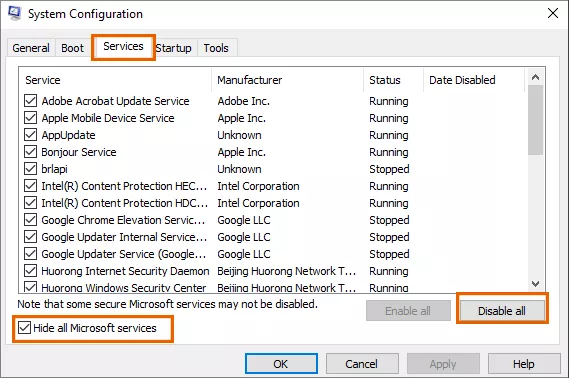Uncheck Huorong Internet Security Daemon checkbox
Image resolution: width=569 pixels, height=378 pixels.
(30, 271)
